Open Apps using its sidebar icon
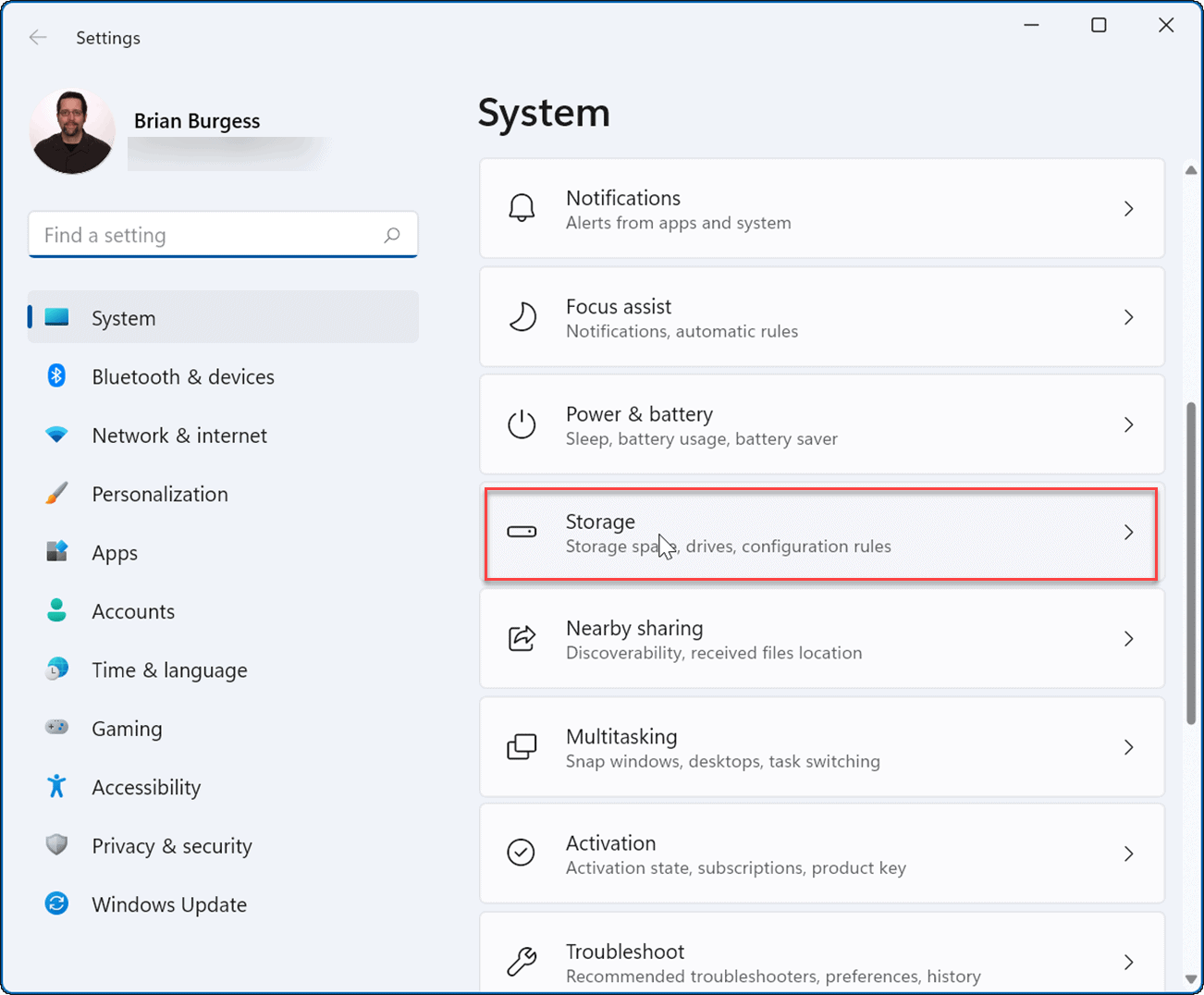The height and width of the screenshot is (995, 1204). [55, 552]
